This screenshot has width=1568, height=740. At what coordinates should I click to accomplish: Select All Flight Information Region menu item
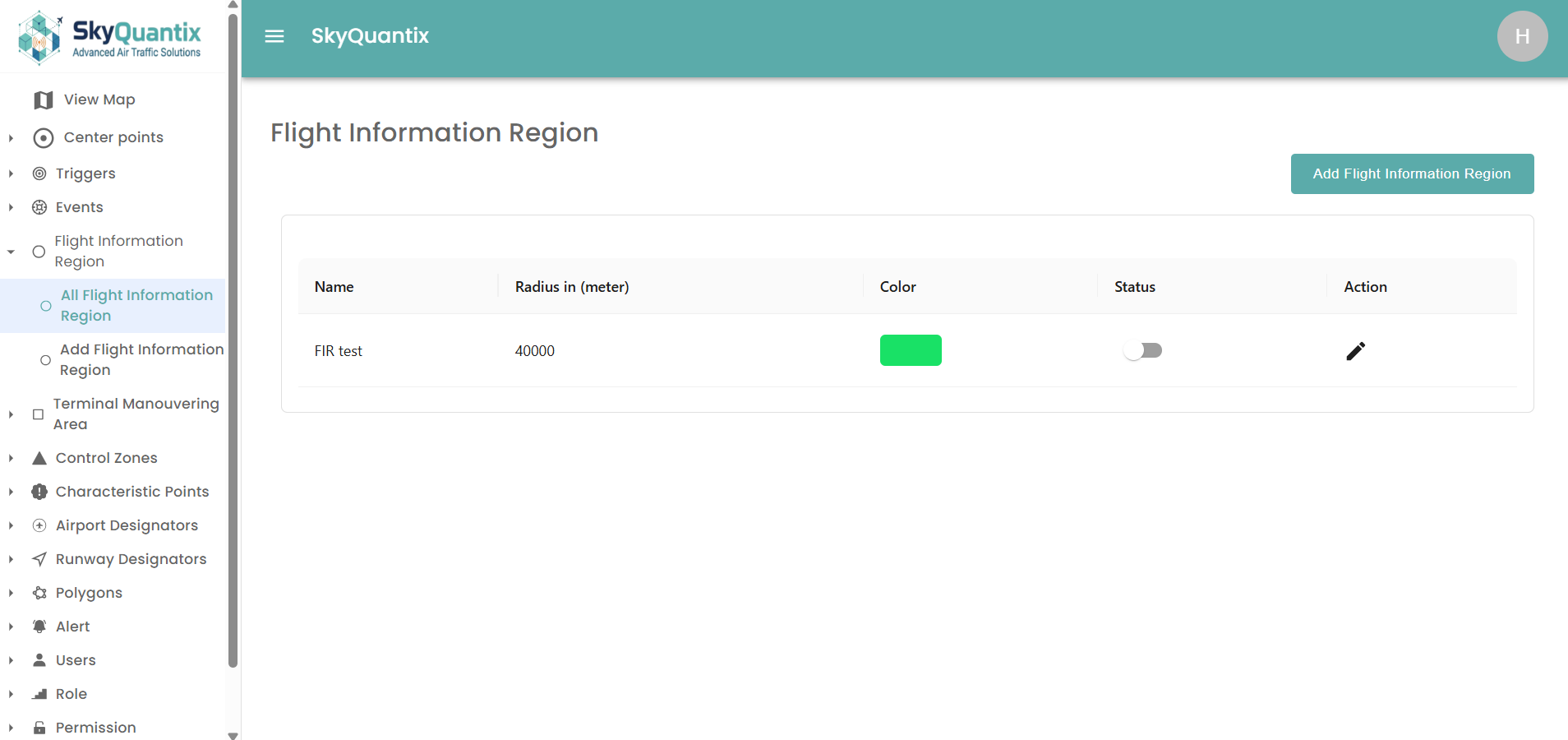tap(136, 305)
